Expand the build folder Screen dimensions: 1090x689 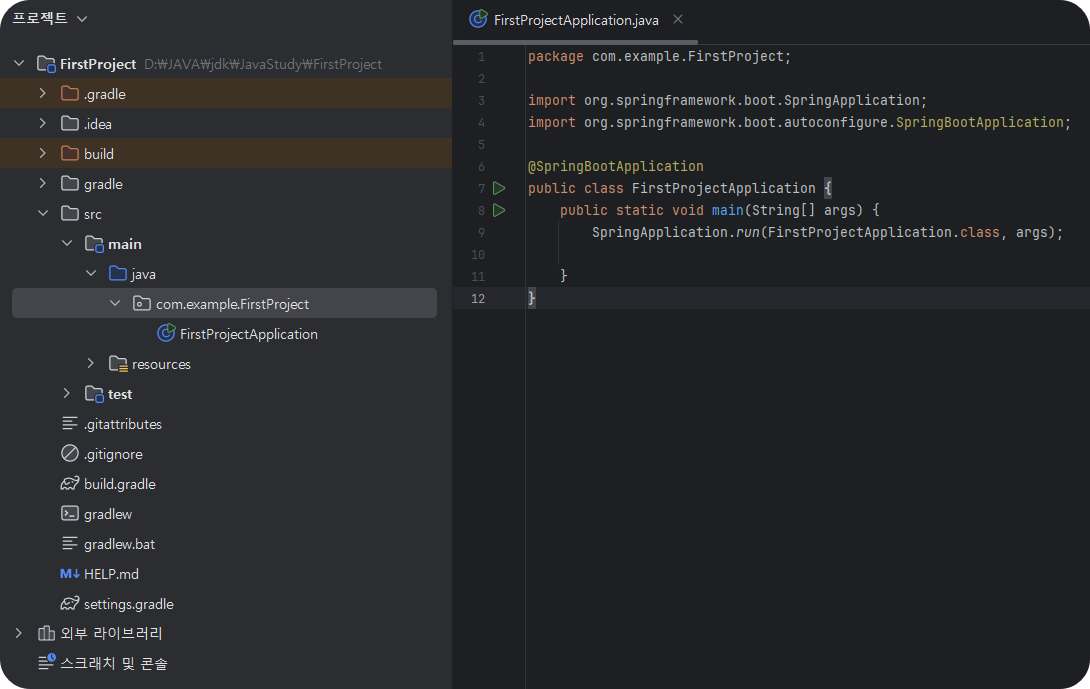point(42,153)
